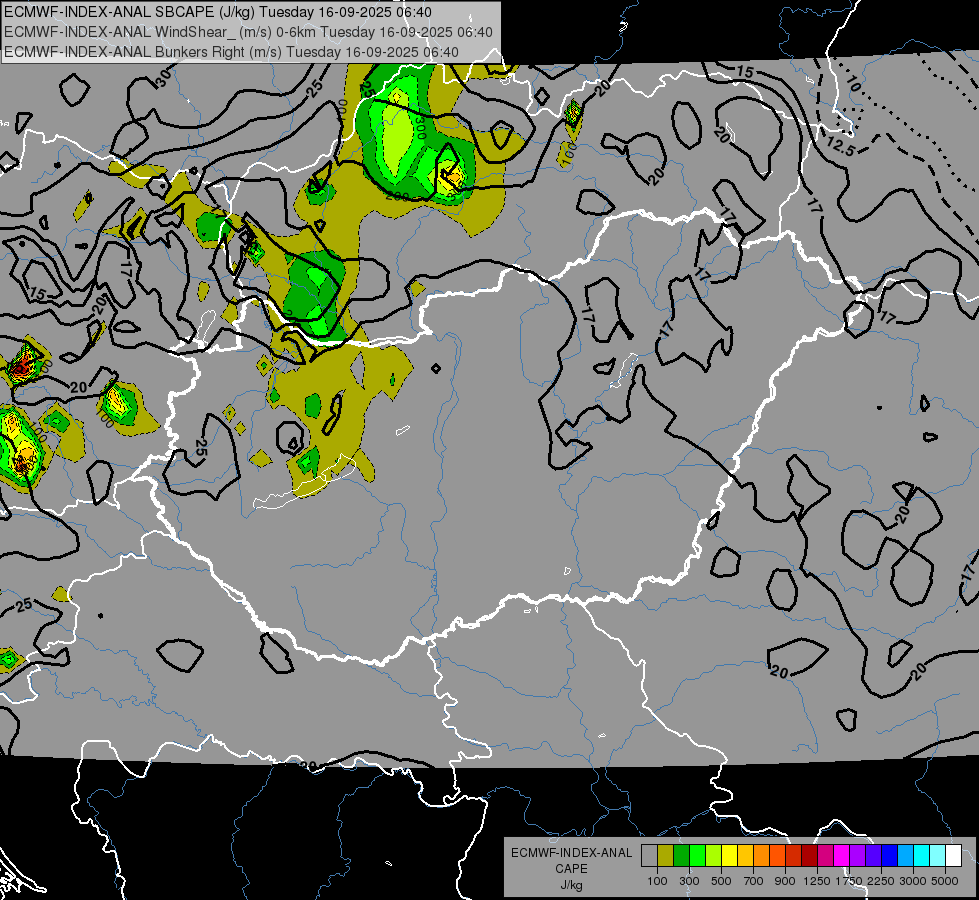Select the bright green legend swatch
Image resolution: width=979 pixels, height=900 pixels.
[x=697, y=856]
